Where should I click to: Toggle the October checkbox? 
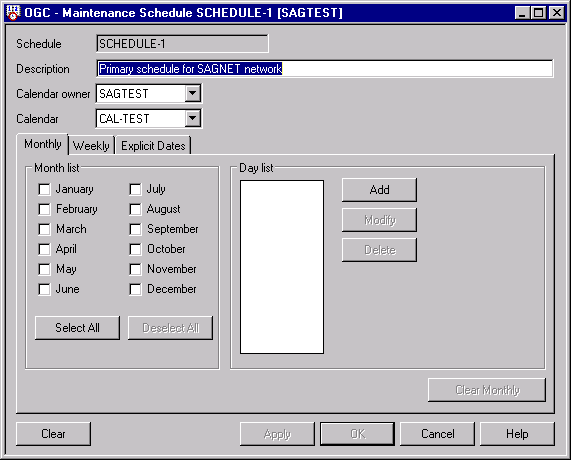coord(135,249)
